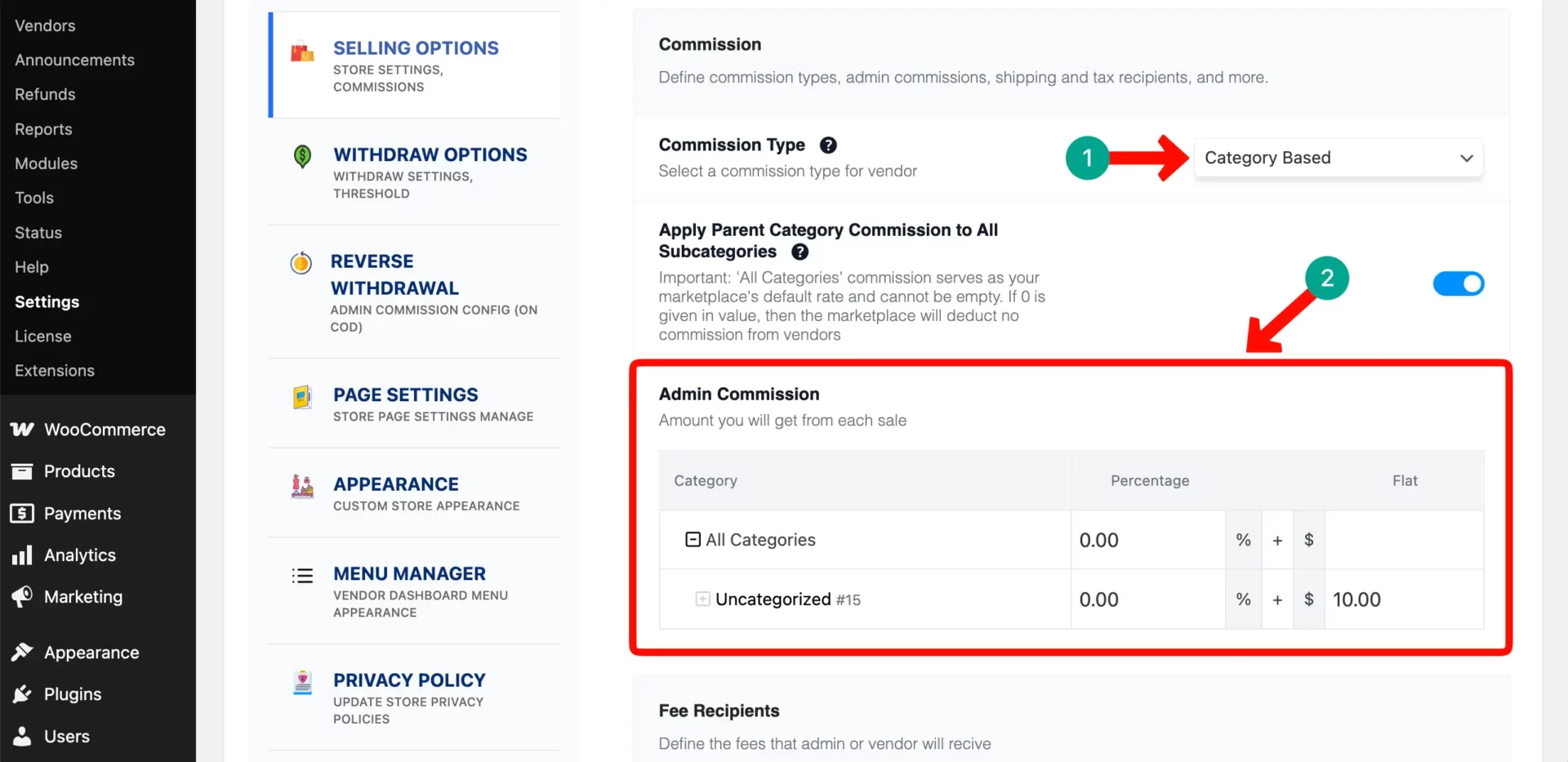
Task: Click the Users person icon
Action: [x=22, y=736]
